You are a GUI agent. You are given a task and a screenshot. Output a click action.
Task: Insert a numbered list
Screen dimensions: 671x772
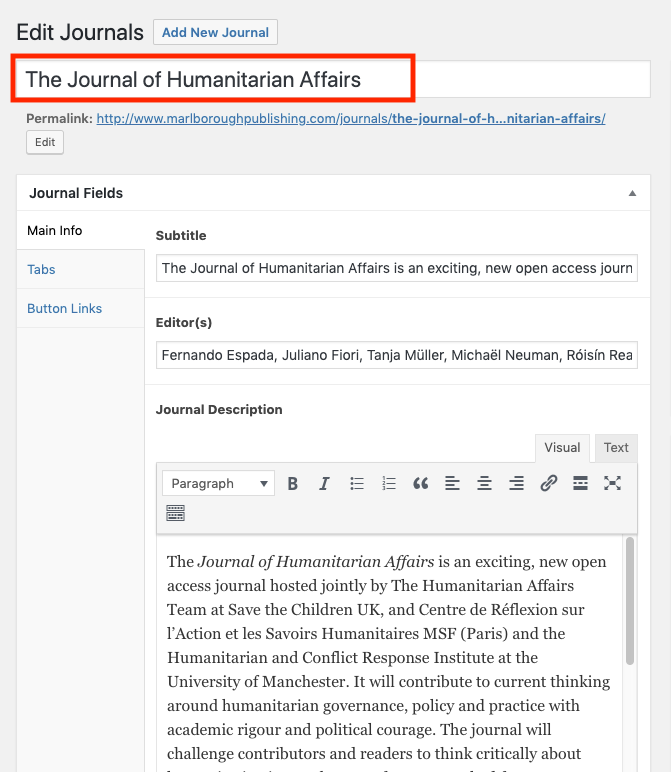(388, 483)
